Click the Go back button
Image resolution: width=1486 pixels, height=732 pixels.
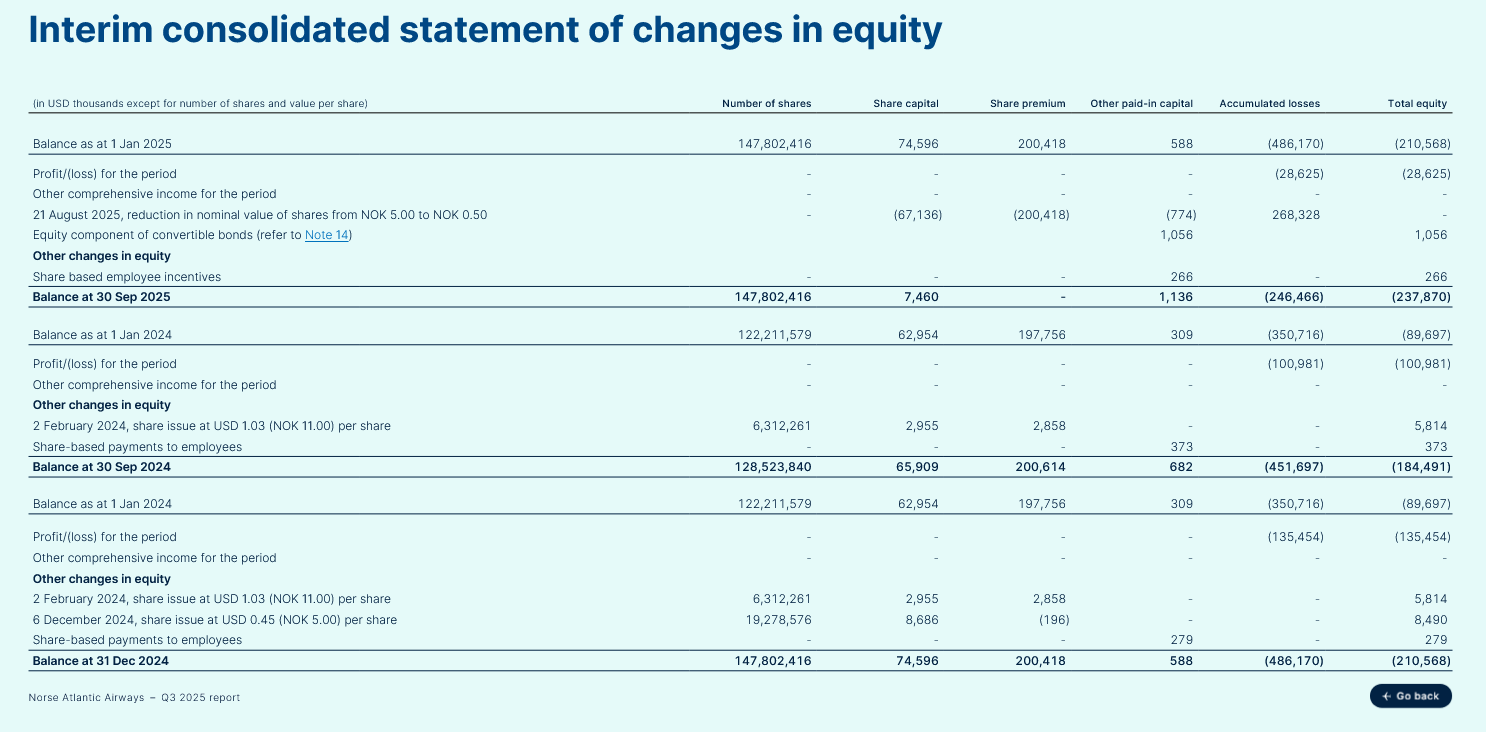(x=1410, y=696)
